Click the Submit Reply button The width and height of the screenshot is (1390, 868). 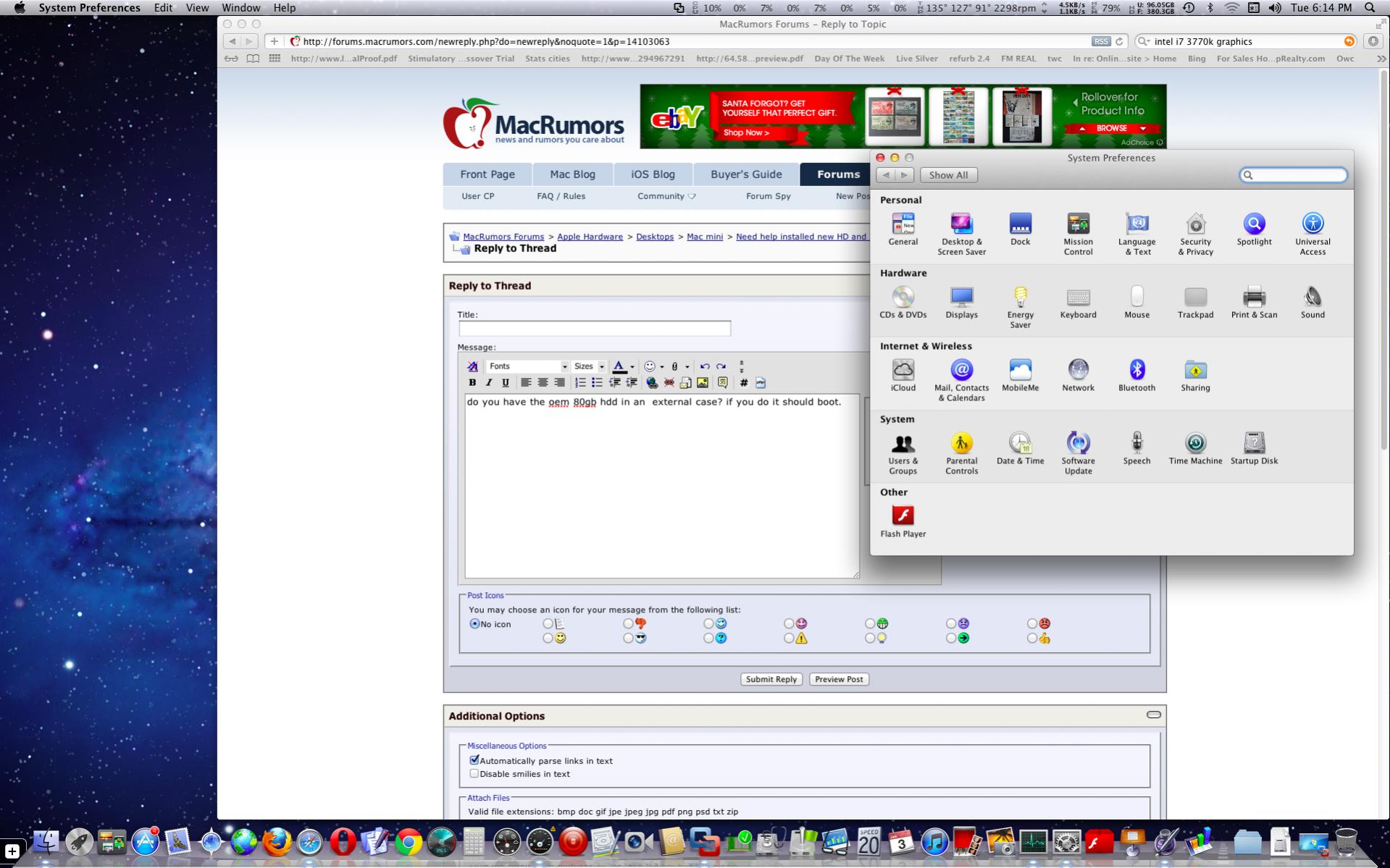[771, 679]
